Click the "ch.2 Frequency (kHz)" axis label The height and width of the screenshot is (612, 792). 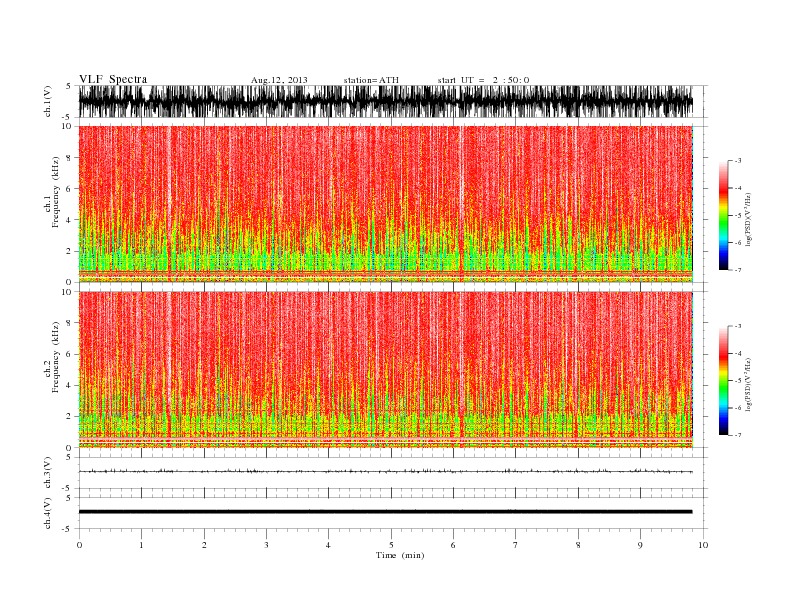52,357
